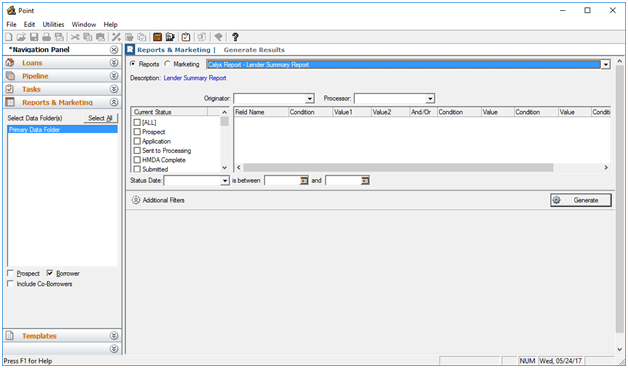Image resolution: width=628 pixels, height=368 pixels.
Task: Check the Prospect status checkbox in list
Action: pyautogui.click(x=137, y=132)
